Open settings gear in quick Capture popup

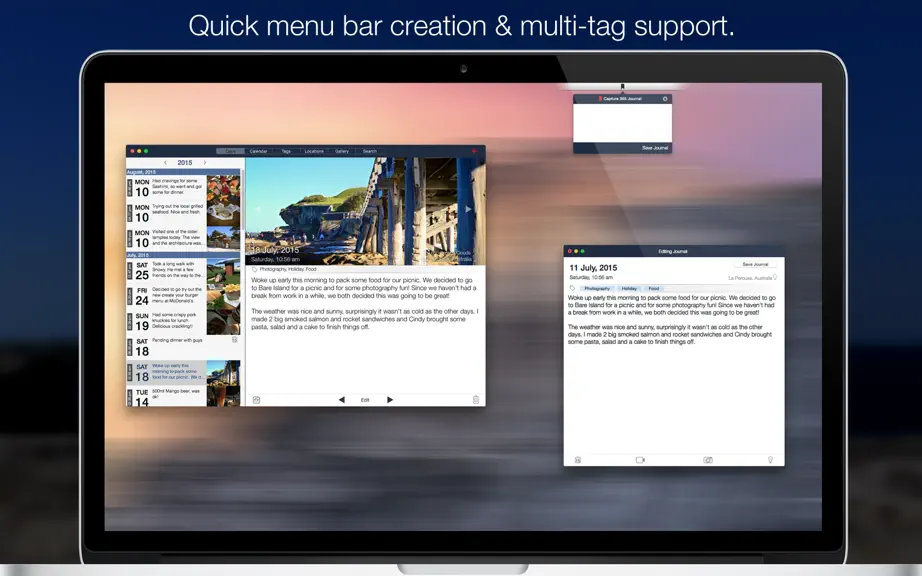pos(665,99)
